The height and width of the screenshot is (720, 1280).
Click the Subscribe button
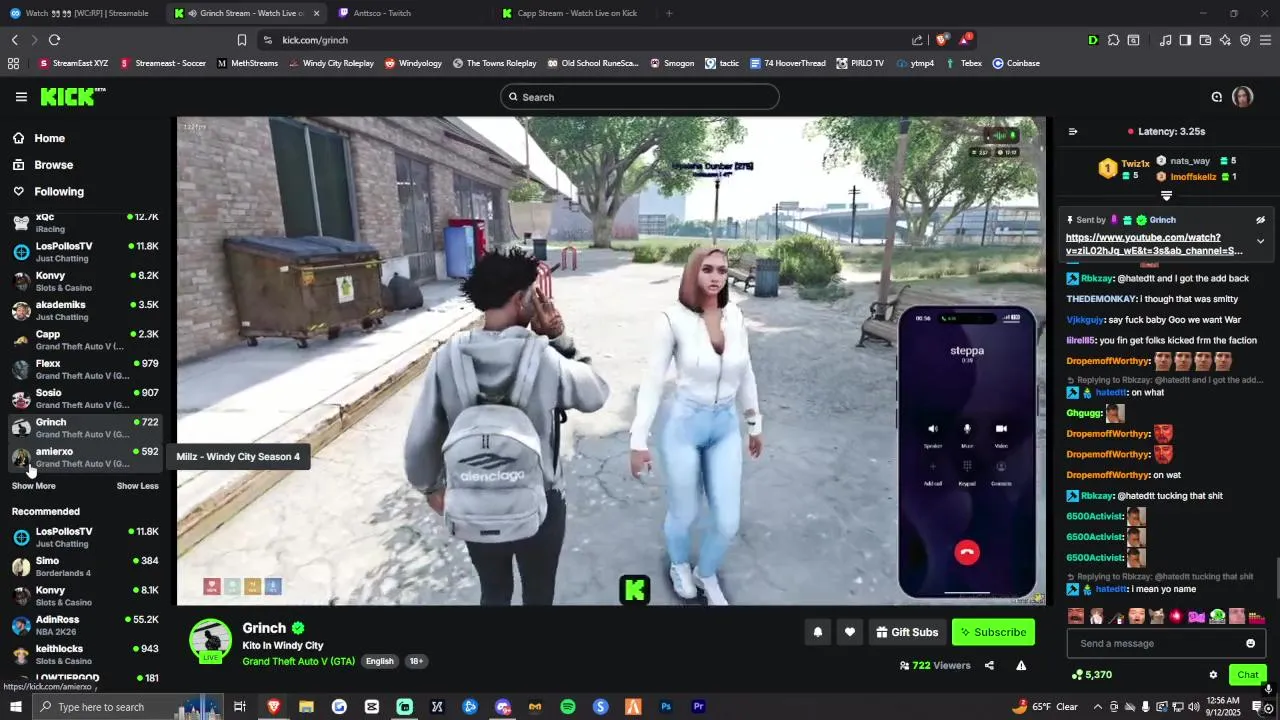point(993,632)
